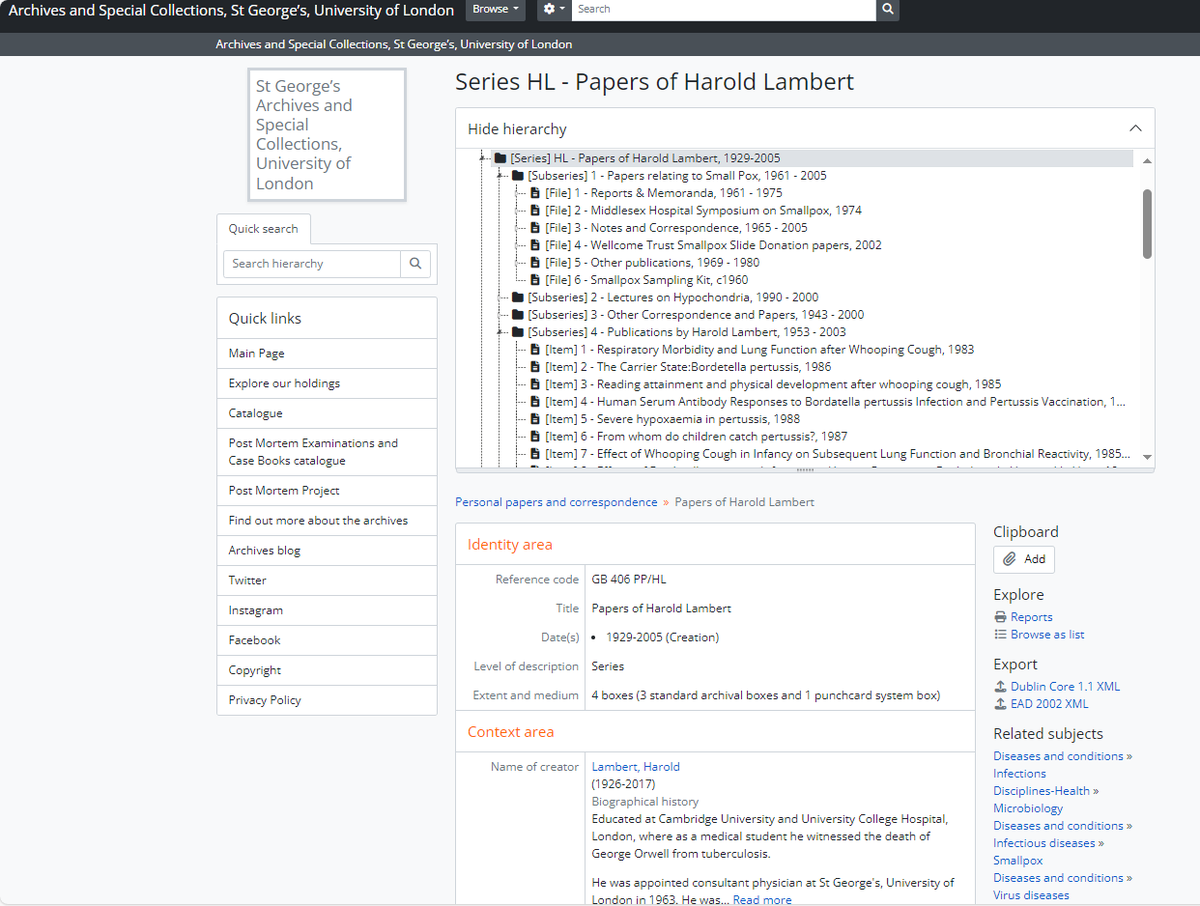This screenshot has height=906, width=1200.
Task: Click file icon of Reports & Memoranda
Action: (x=535, y=193)
